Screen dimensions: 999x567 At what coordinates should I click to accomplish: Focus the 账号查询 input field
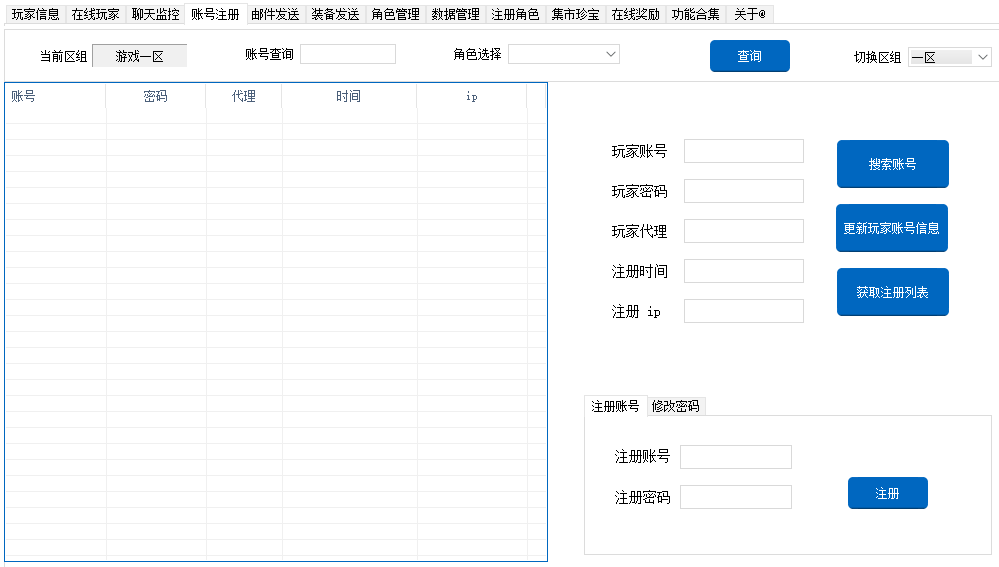(348, 54)
